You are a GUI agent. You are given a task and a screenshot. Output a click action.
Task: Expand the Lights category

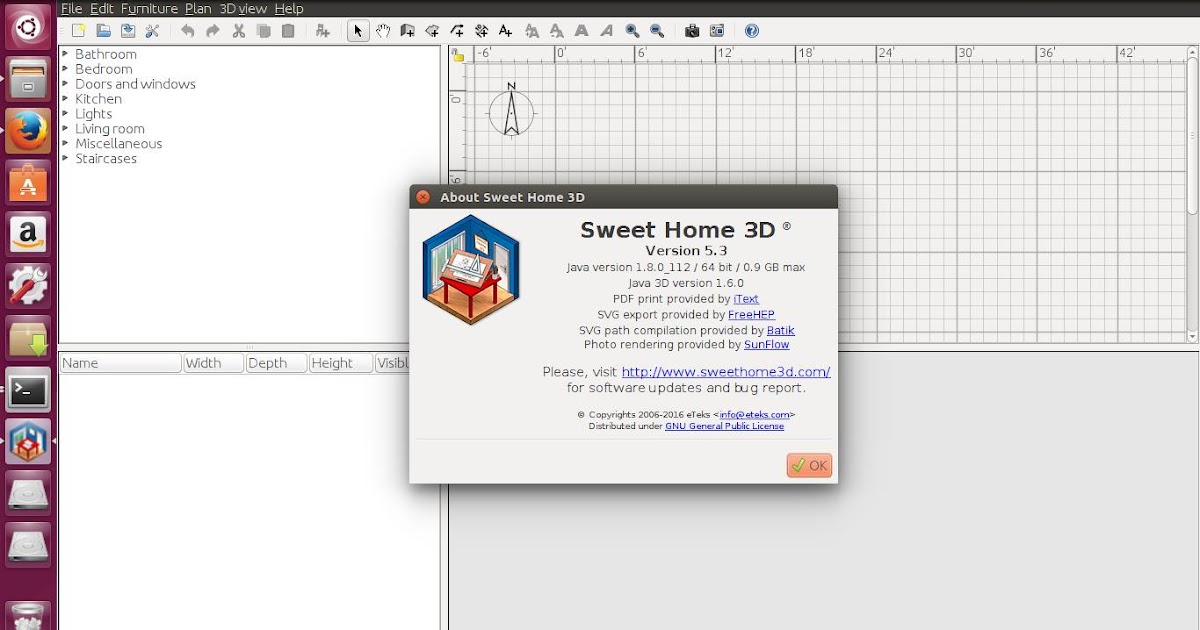tap(65, 114)
